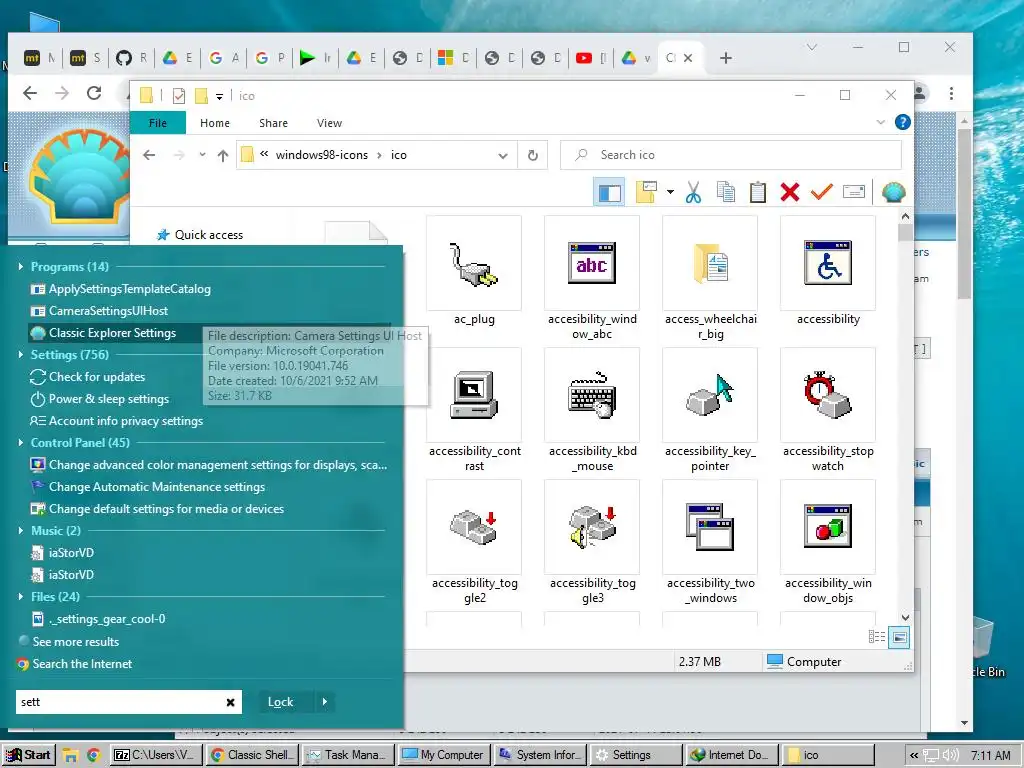1024x768 pixels.
Task: Click the Explorer back arrow
Action: [150, 155]
